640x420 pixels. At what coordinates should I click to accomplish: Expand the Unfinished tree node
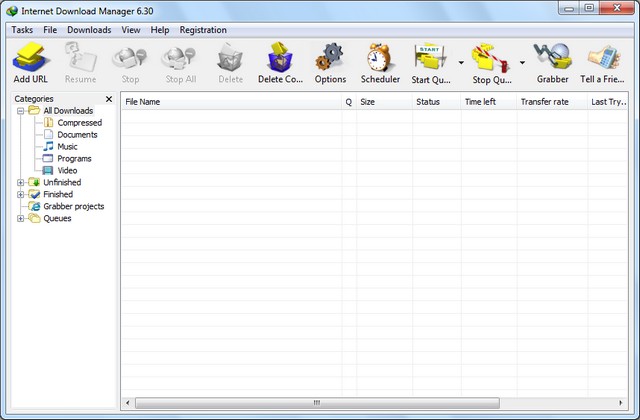coord(20,182)
